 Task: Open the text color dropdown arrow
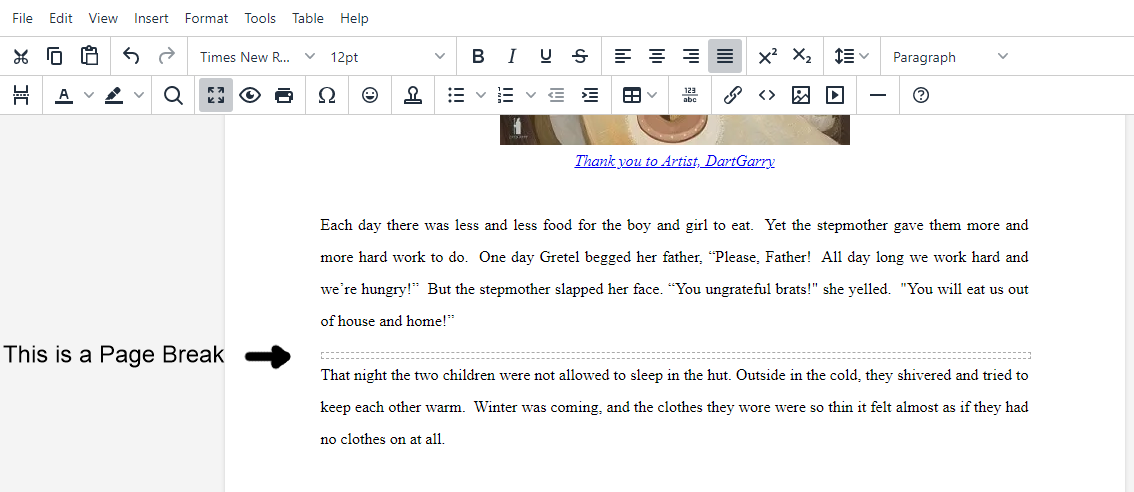tap(89, 95)
